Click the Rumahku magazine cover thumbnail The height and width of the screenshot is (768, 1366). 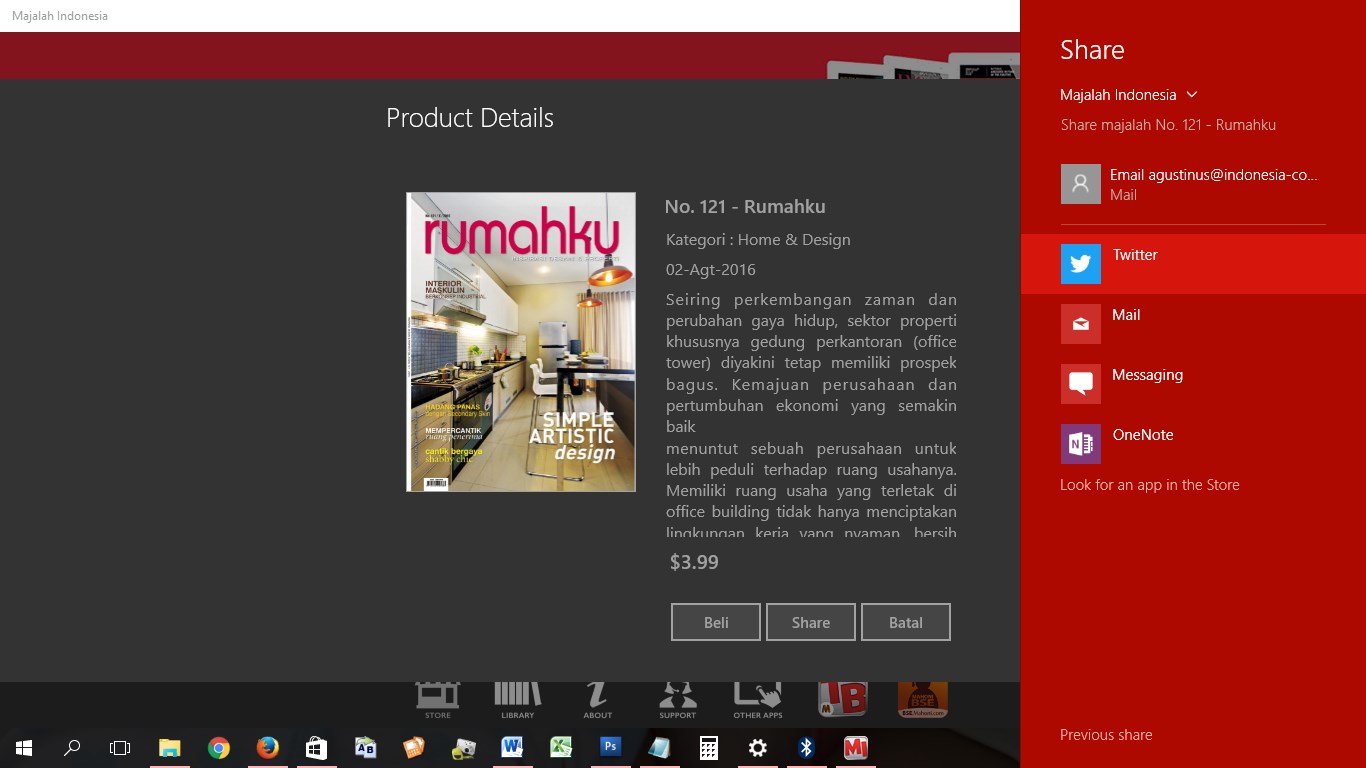[521, 342]
